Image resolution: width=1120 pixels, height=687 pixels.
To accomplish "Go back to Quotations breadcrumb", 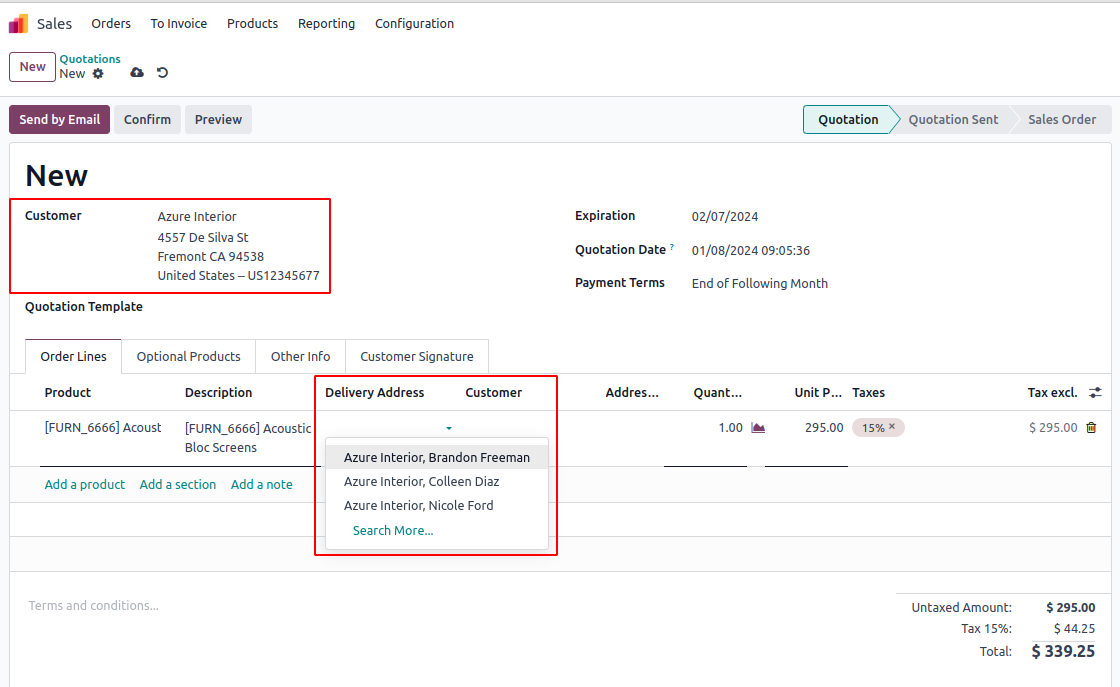I will [90, 59].
